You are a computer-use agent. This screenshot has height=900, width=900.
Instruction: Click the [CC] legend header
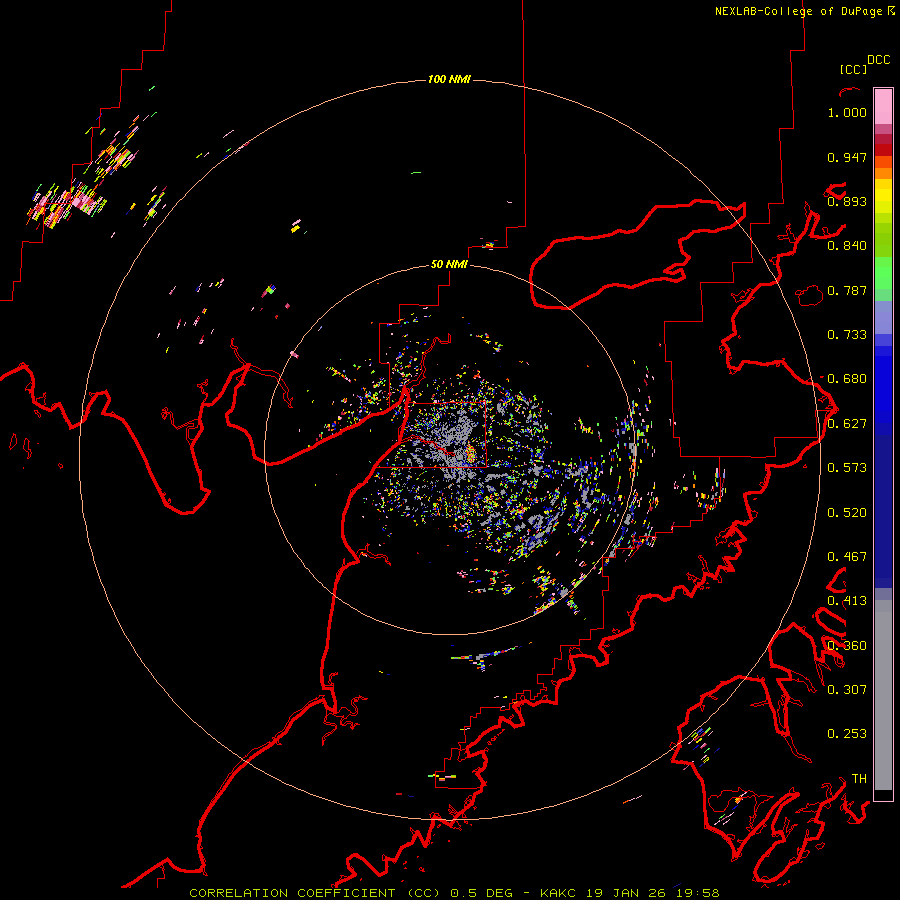(x=853, y=69)
